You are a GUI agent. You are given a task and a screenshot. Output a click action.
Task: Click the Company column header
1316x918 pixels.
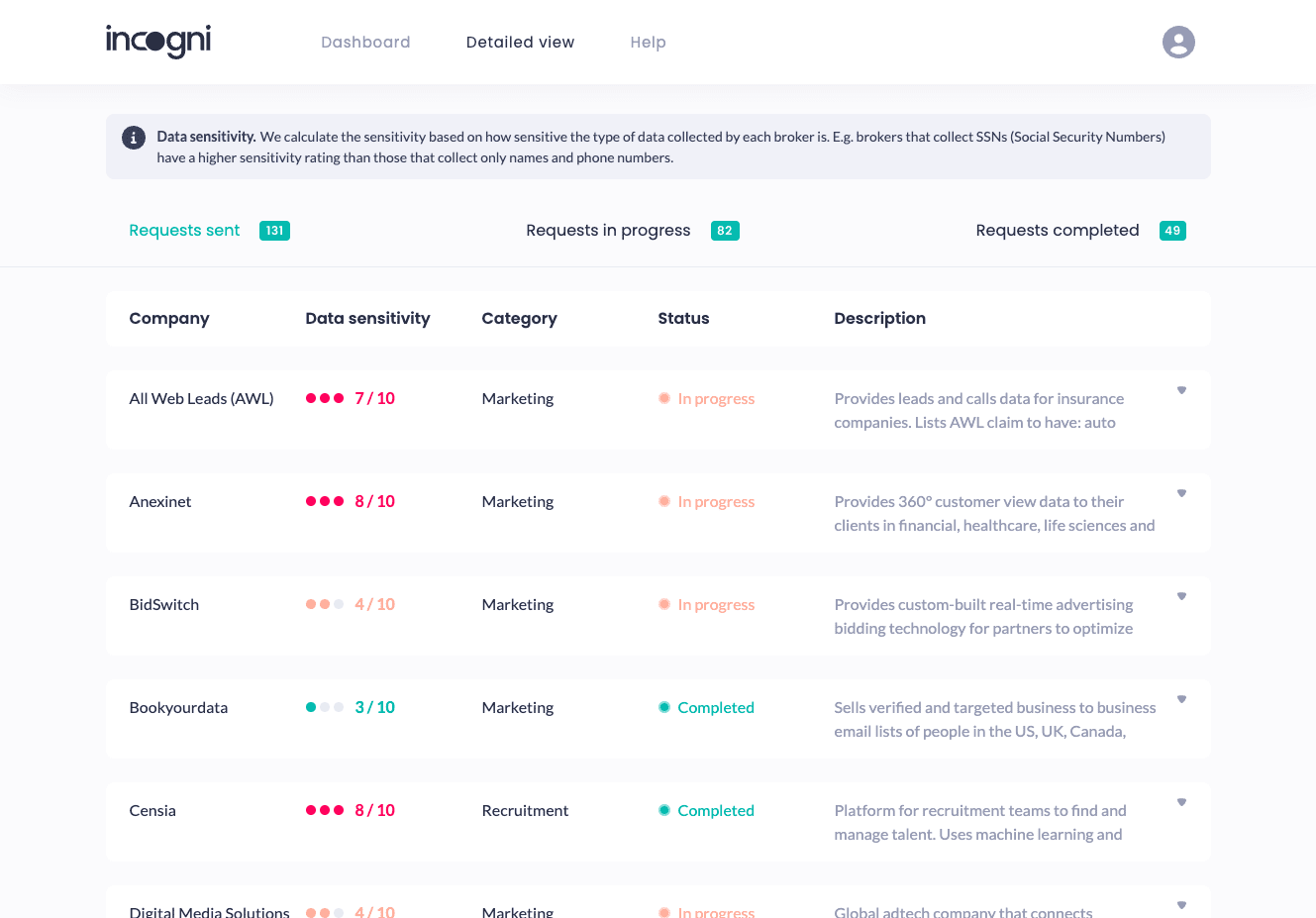coord(169,318)
